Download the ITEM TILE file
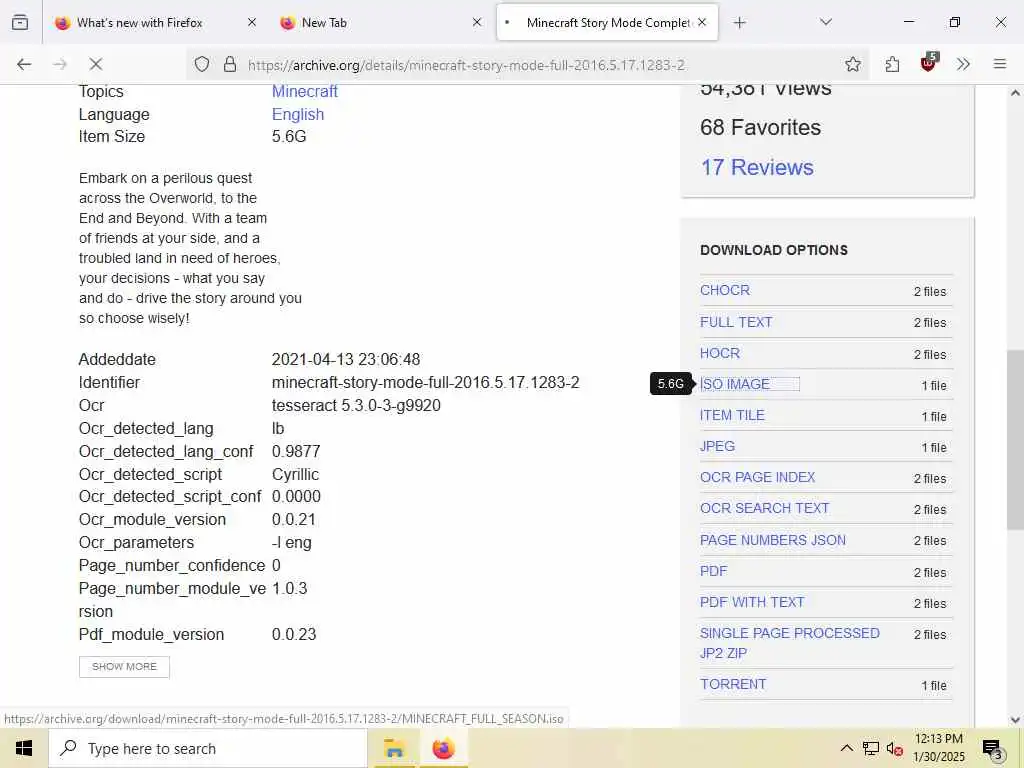Screen dimensions: 1024x768 732,415
